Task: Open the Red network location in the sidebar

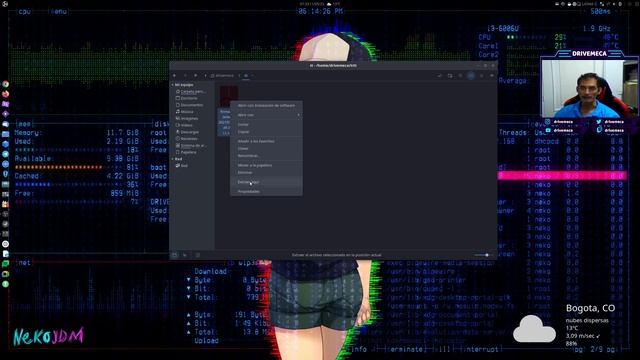Action: pos(182,166)
